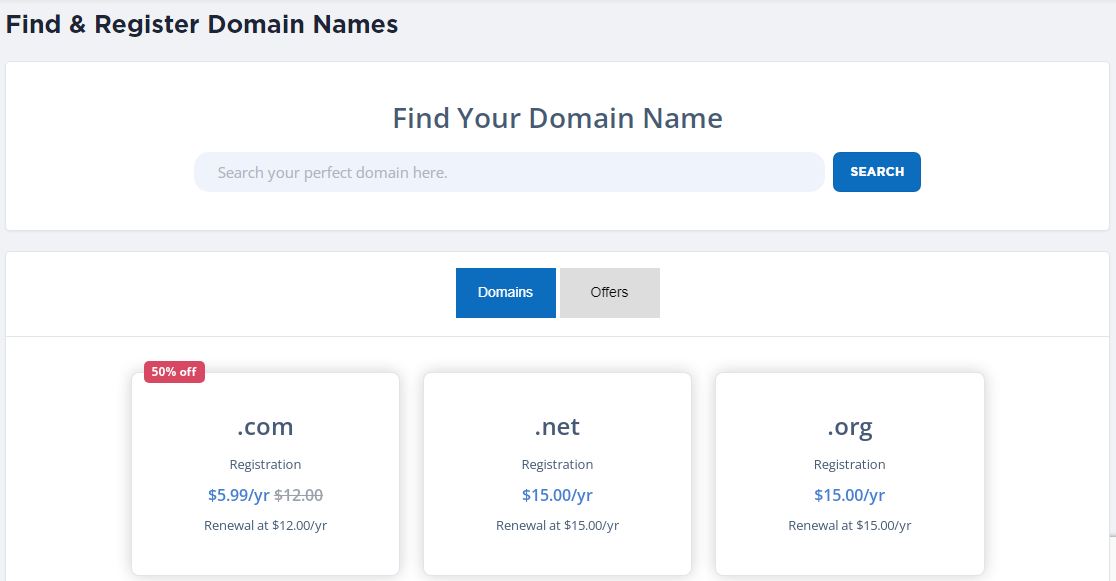Click the .org $15.00/yr registration price

coord(849,495)
